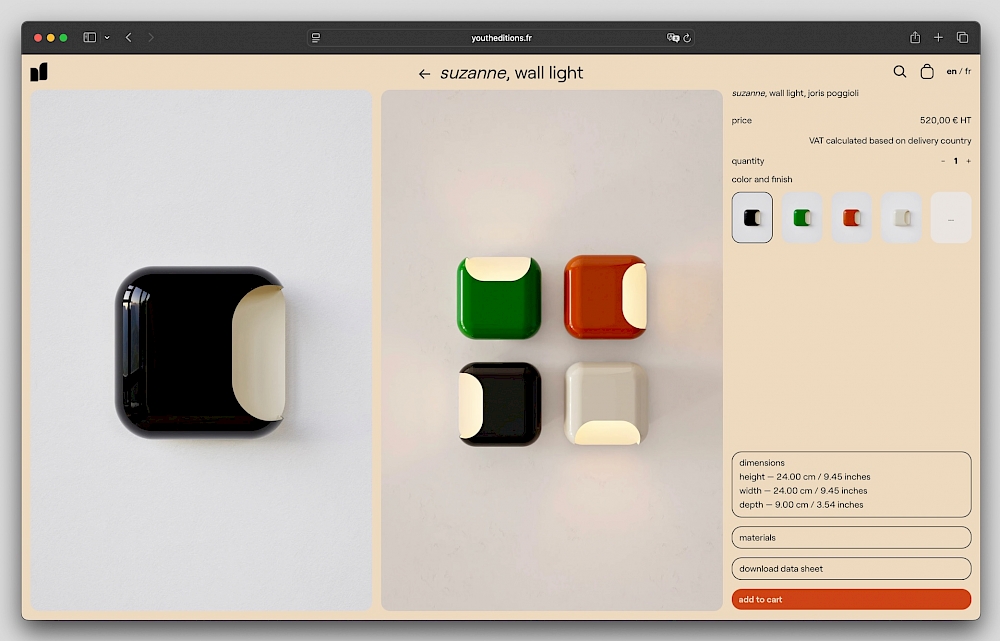Reload the page with the refresh icon

(687, 38)
